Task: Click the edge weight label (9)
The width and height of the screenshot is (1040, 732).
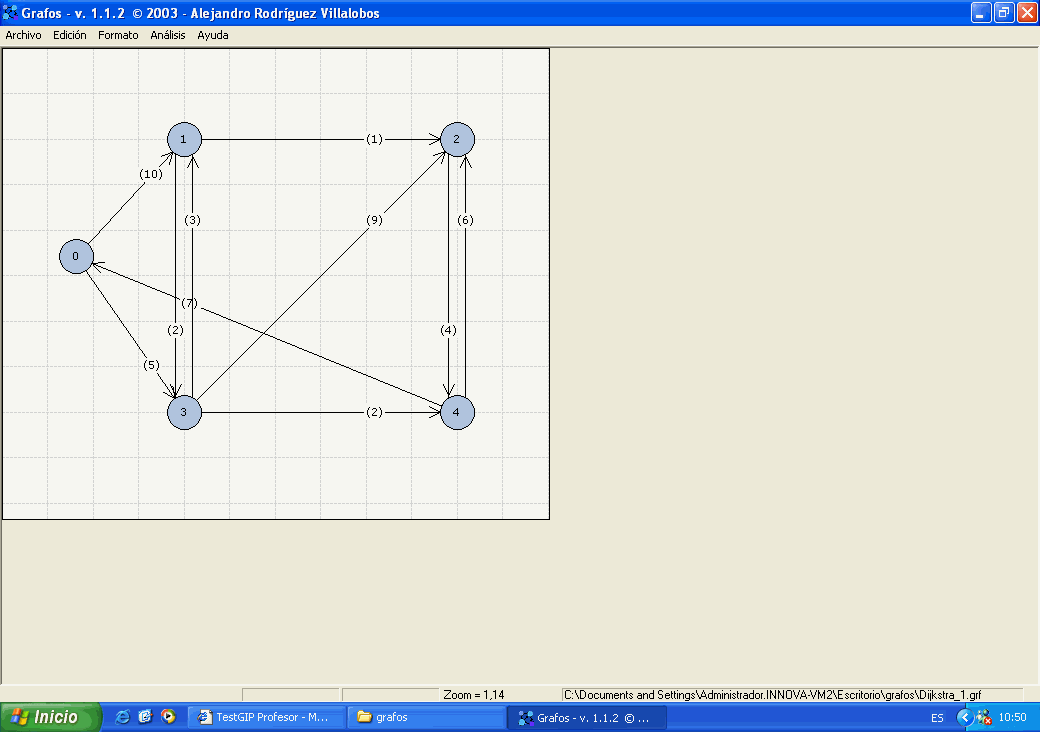Action: [374, 221]
